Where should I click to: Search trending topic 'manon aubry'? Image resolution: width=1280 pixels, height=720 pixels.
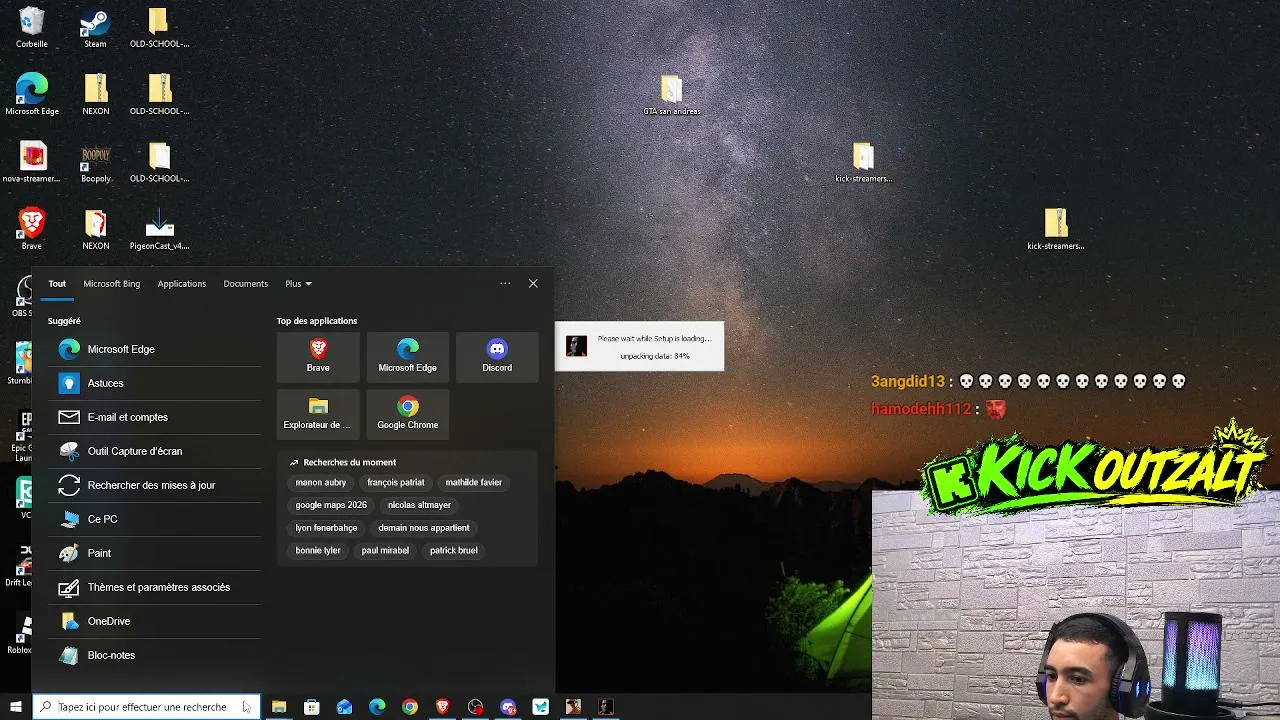[321, 482]
